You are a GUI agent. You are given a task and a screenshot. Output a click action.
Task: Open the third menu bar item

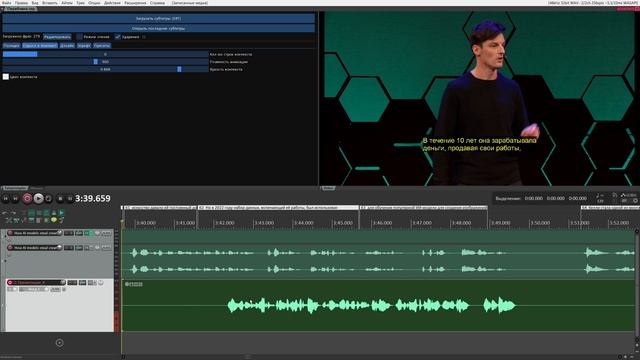point(35,3)
